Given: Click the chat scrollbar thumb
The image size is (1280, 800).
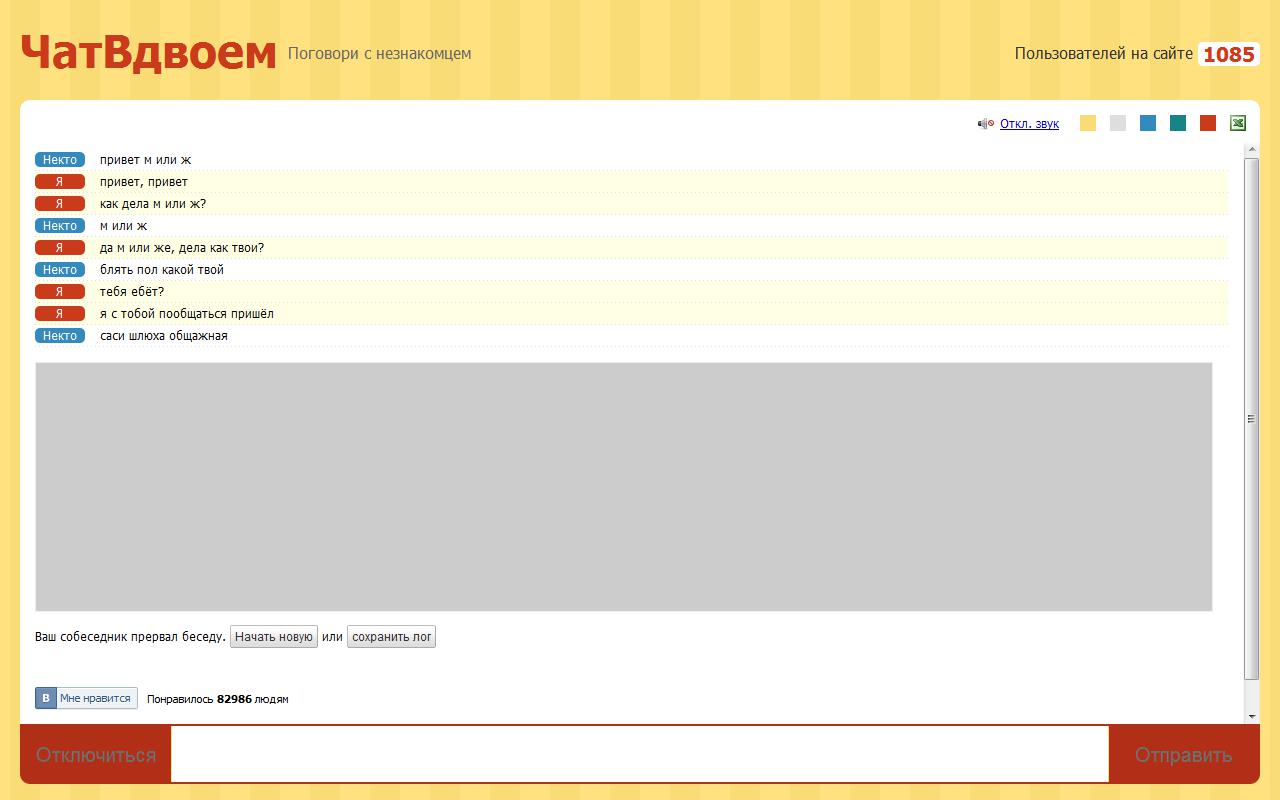Looking at the screenshot, I should (1252, 418).
